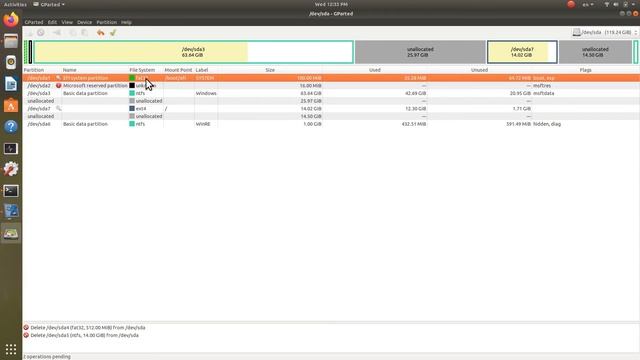Image resolution: width=640 pixels, height=360 pixels.
Task: Click the delete icon beside the /dev/sda5 operation
Action: (26, 335)
